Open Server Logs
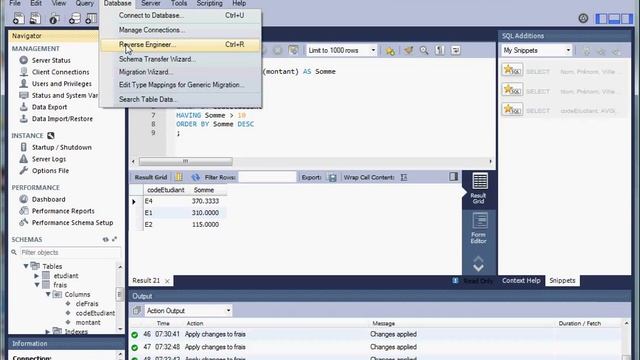The height and width of the screenshot is (360, 640). (x=49, y=159)
